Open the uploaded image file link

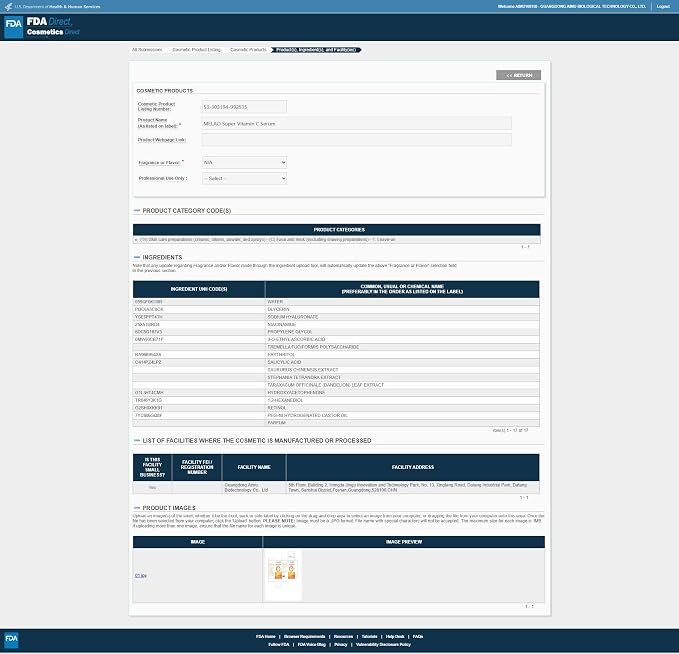point(141,576)
